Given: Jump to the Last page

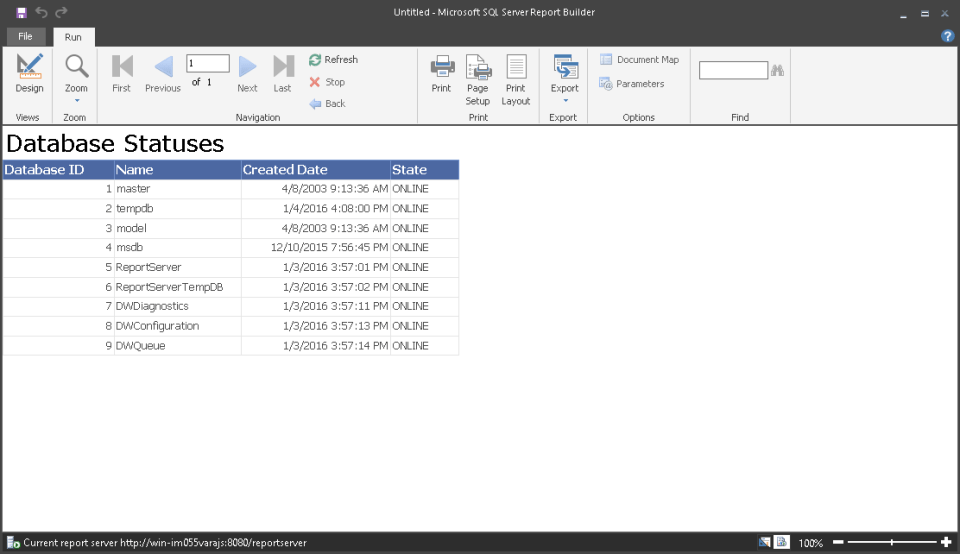Looking at the screenshot, I should coord(282,73).
